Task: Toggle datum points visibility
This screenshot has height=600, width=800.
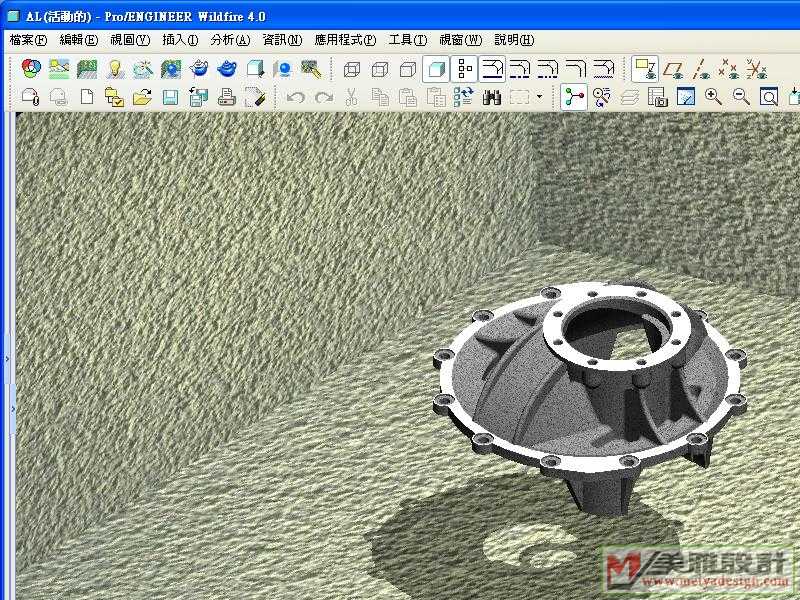Action: pyautogui.click(x=730, y=69)
